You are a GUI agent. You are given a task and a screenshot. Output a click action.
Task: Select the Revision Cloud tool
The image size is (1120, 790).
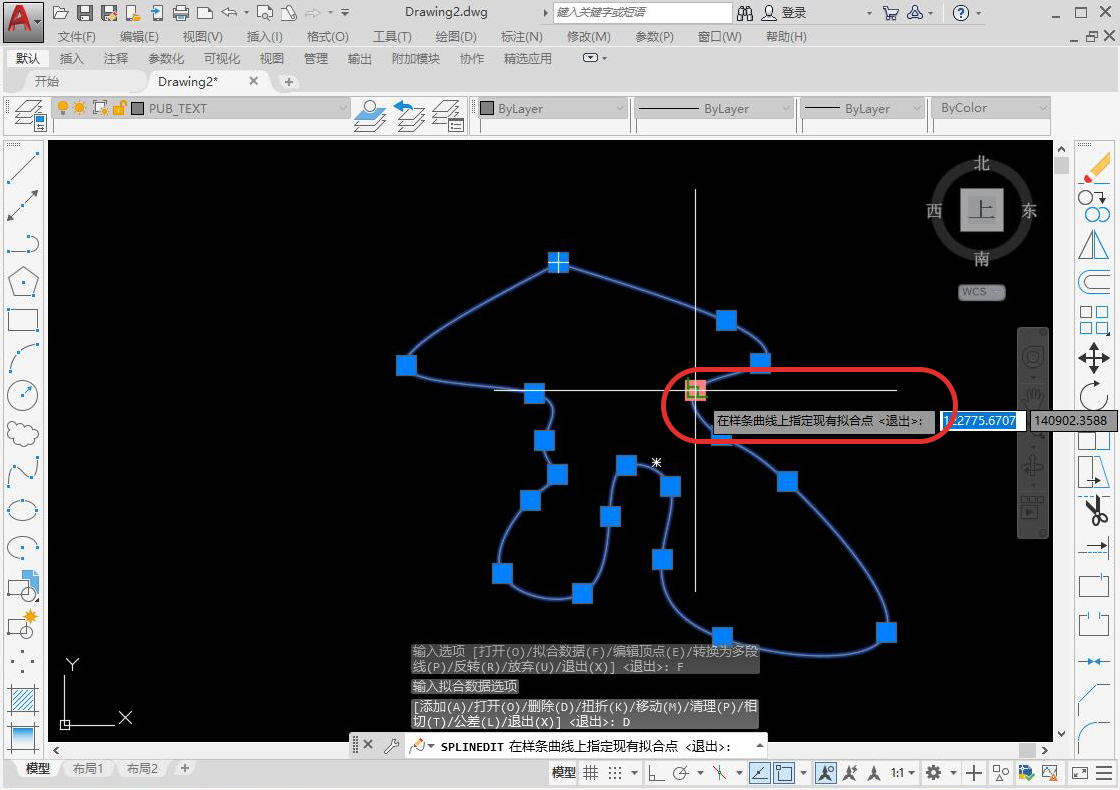coord(23,433)
